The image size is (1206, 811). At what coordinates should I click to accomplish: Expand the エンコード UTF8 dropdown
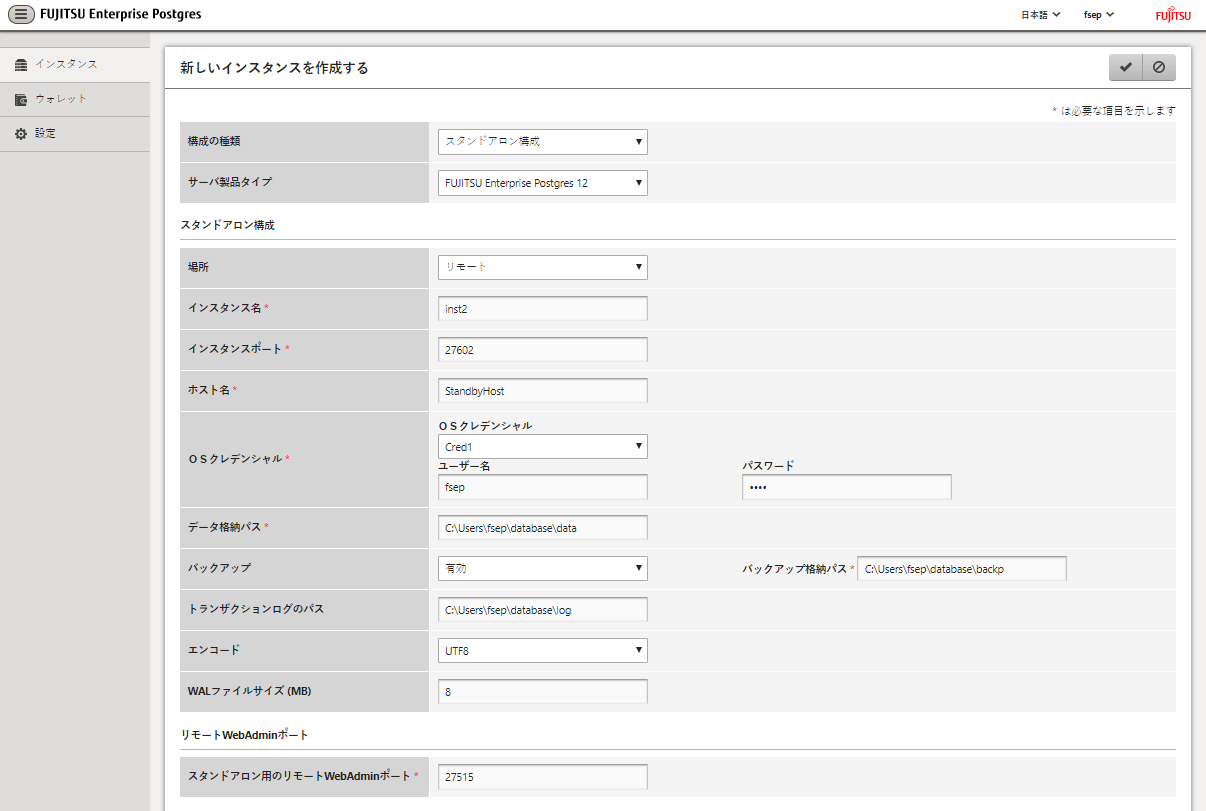(x=543, y=650)
